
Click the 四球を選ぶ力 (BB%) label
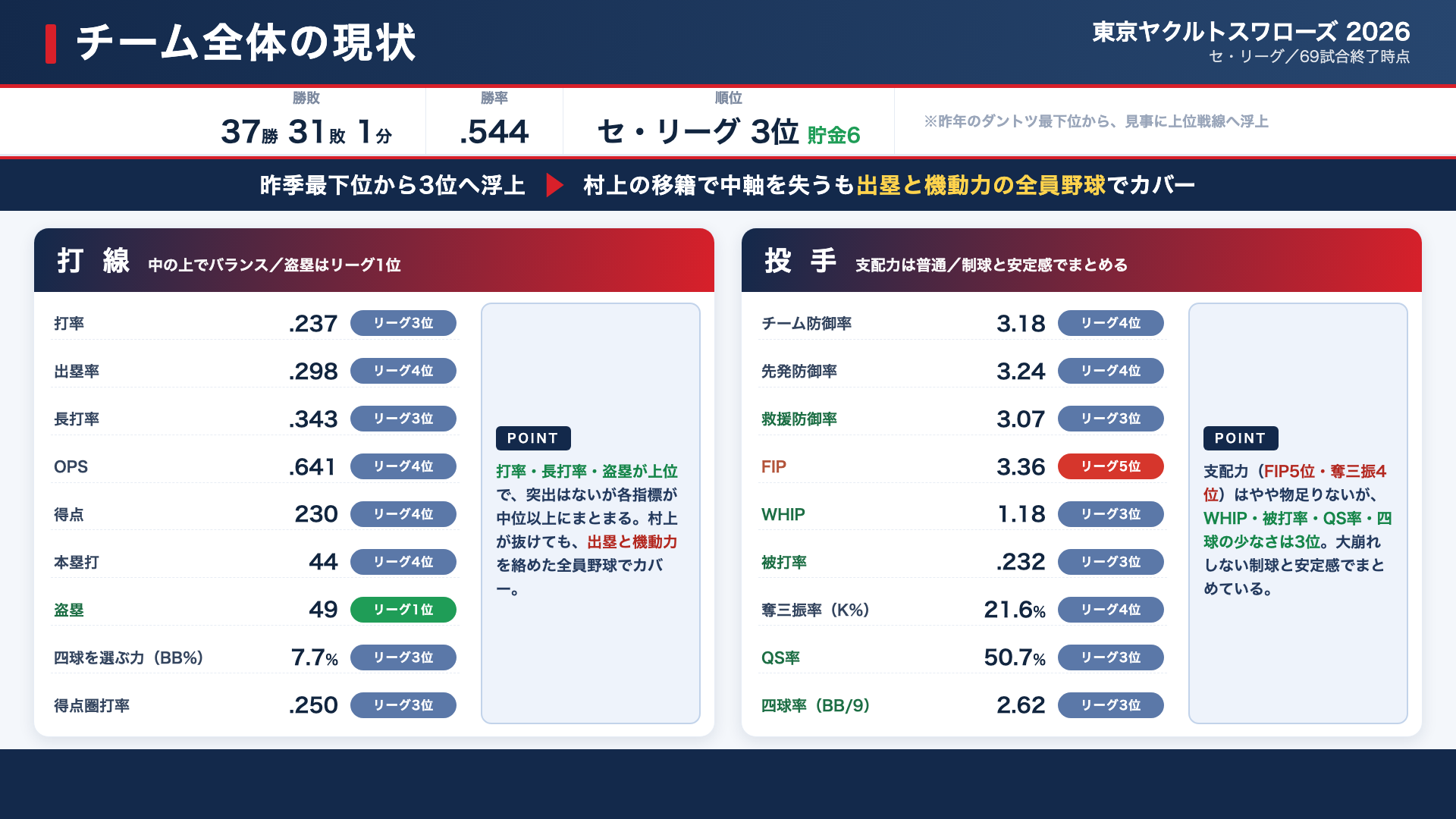pos(129,658)
